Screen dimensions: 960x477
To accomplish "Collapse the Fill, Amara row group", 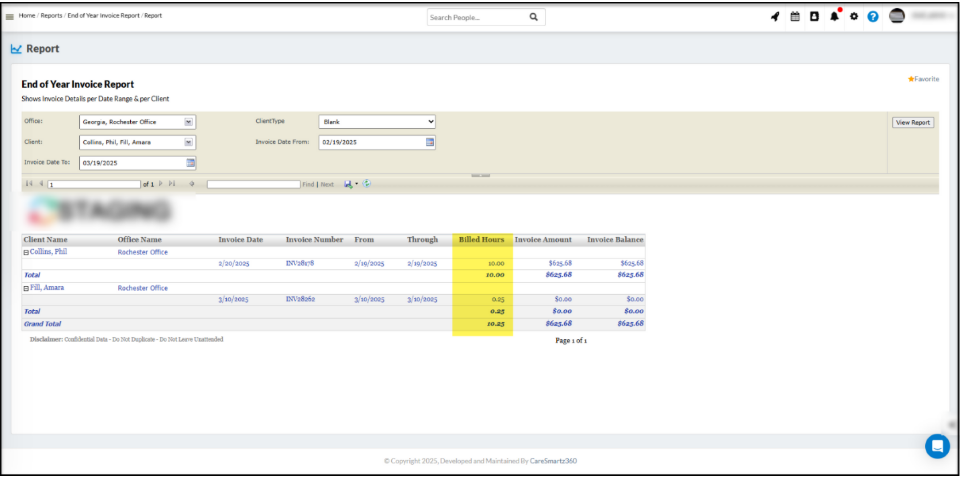I will point(26,288).
